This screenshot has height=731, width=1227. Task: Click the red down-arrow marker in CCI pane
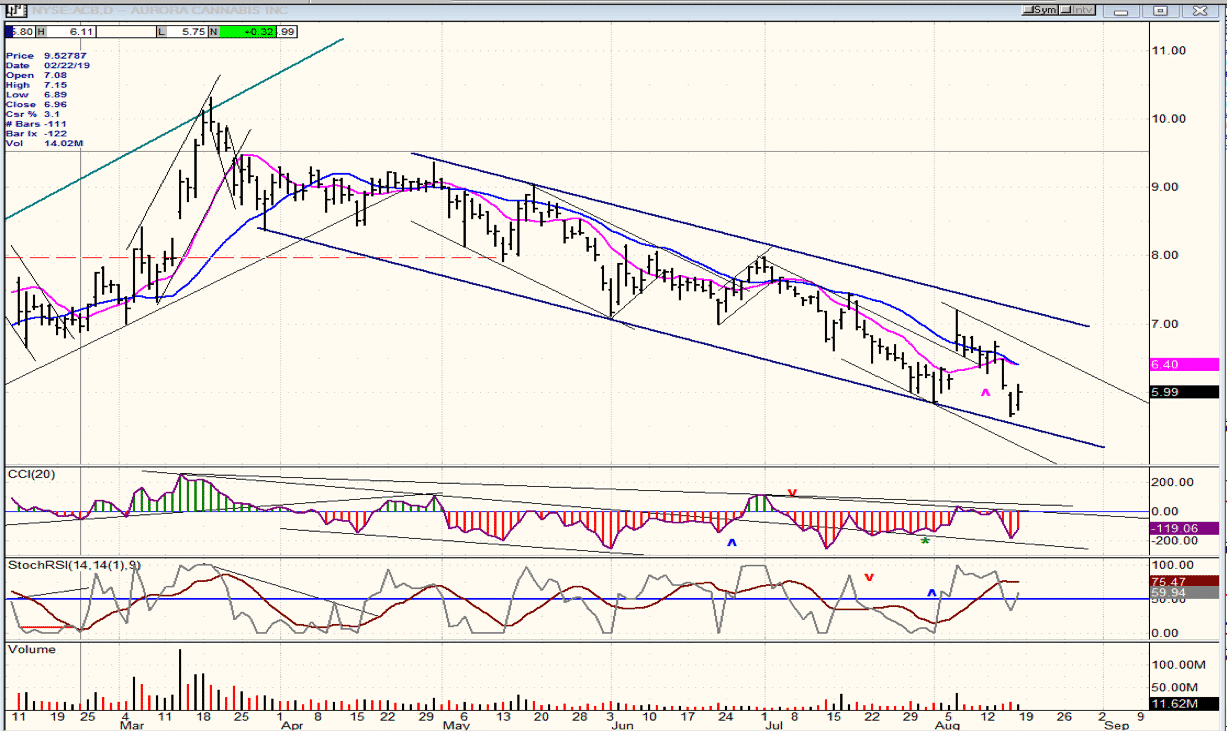pyautogui.click(x=792, y=492)
